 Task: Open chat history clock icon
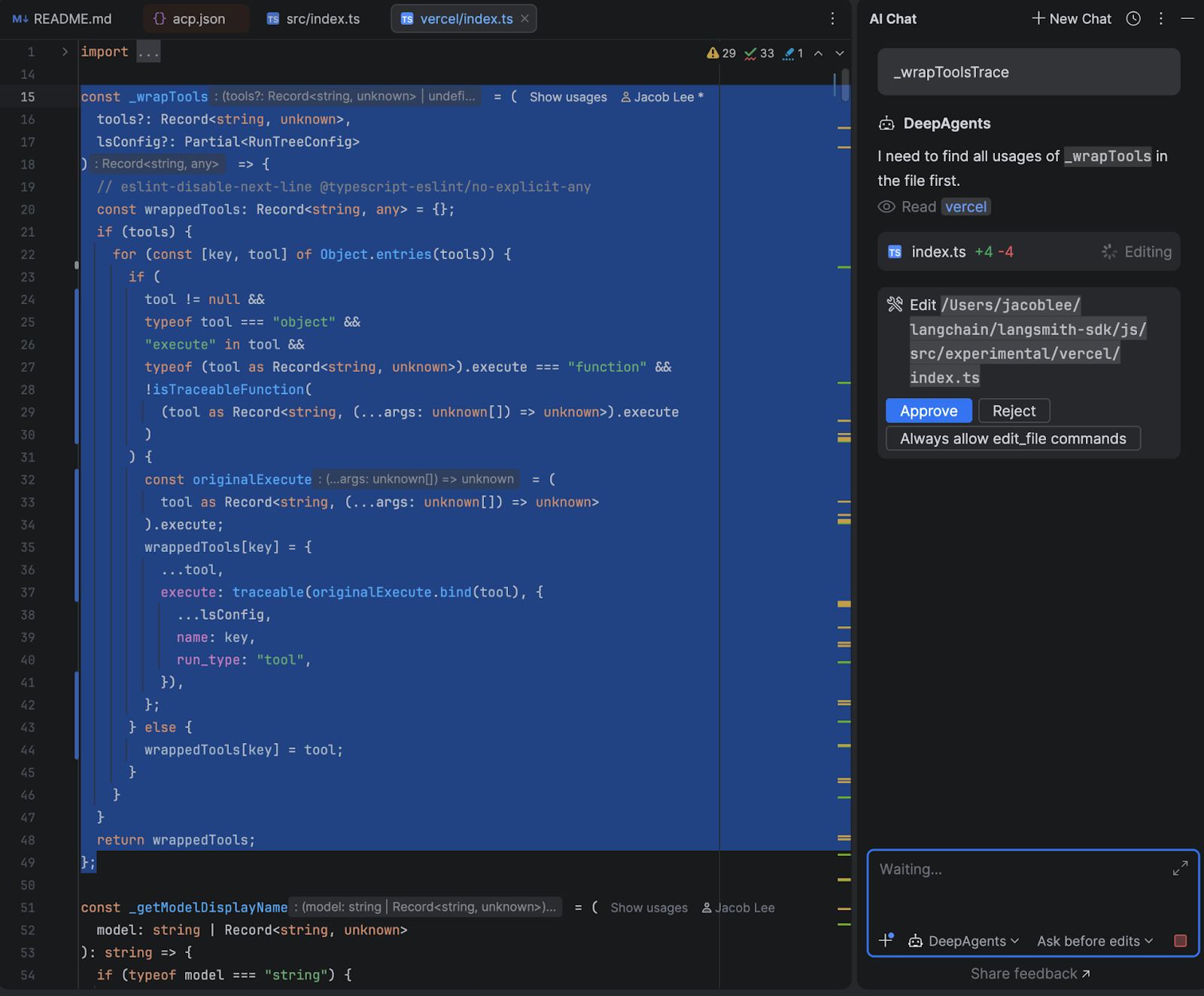[1133, 19]
